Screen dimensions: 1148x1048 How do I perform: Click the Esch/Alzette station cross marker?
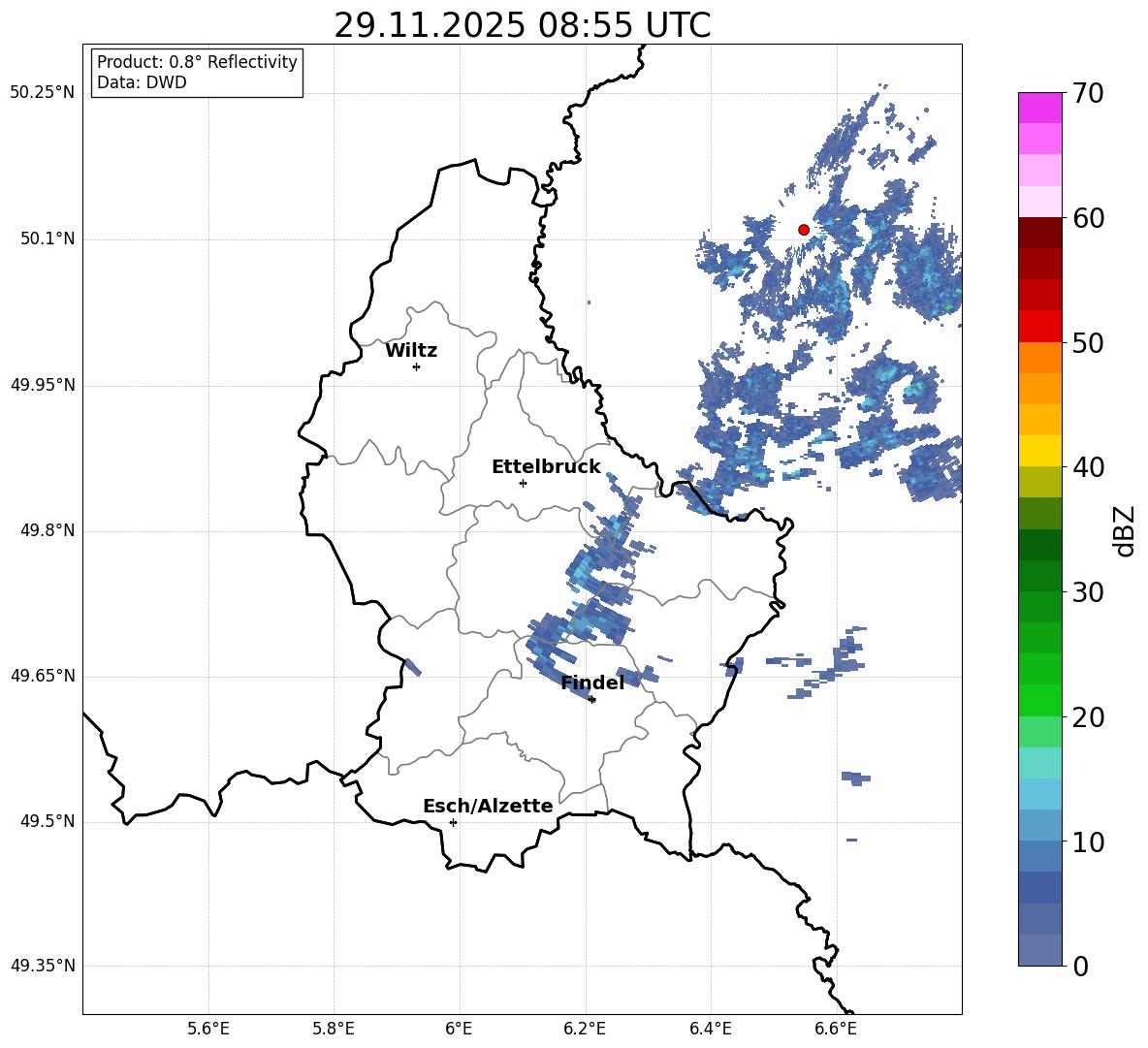[x=453, y=822]
